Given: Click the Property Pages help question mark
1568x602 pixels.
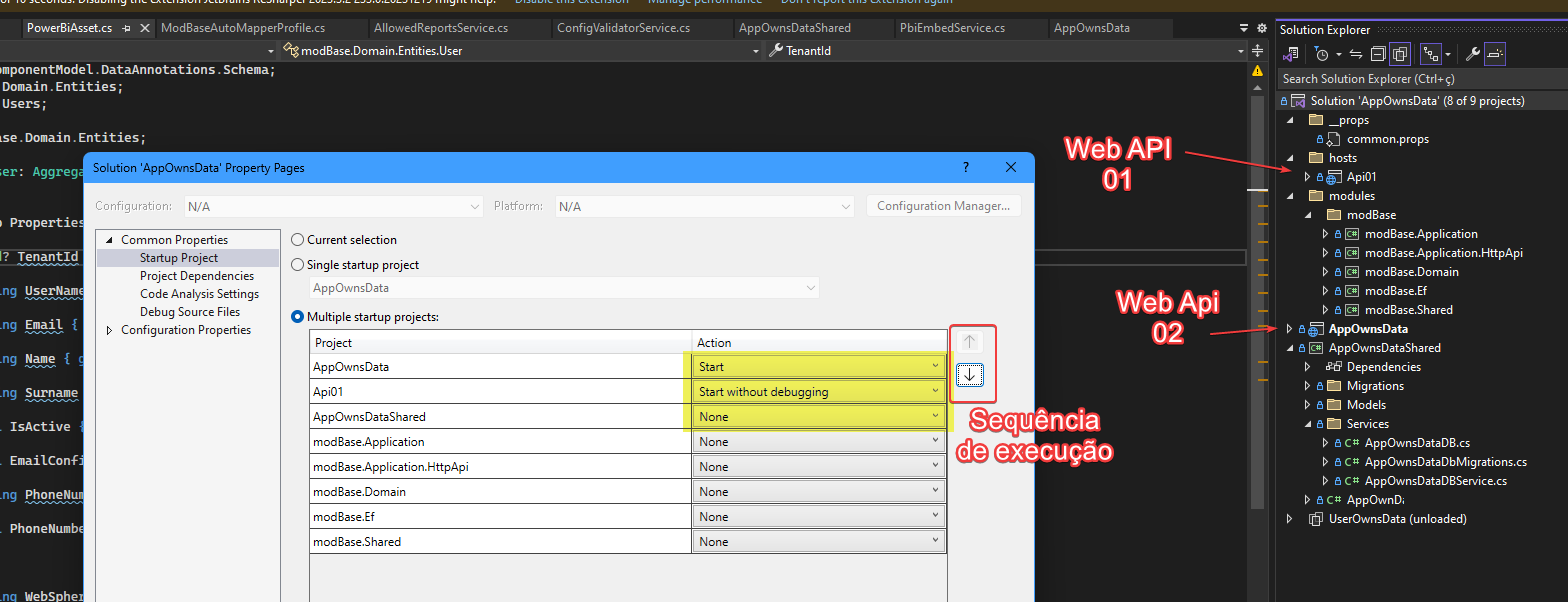Looking at the screenshot, I should click(965, 168).
